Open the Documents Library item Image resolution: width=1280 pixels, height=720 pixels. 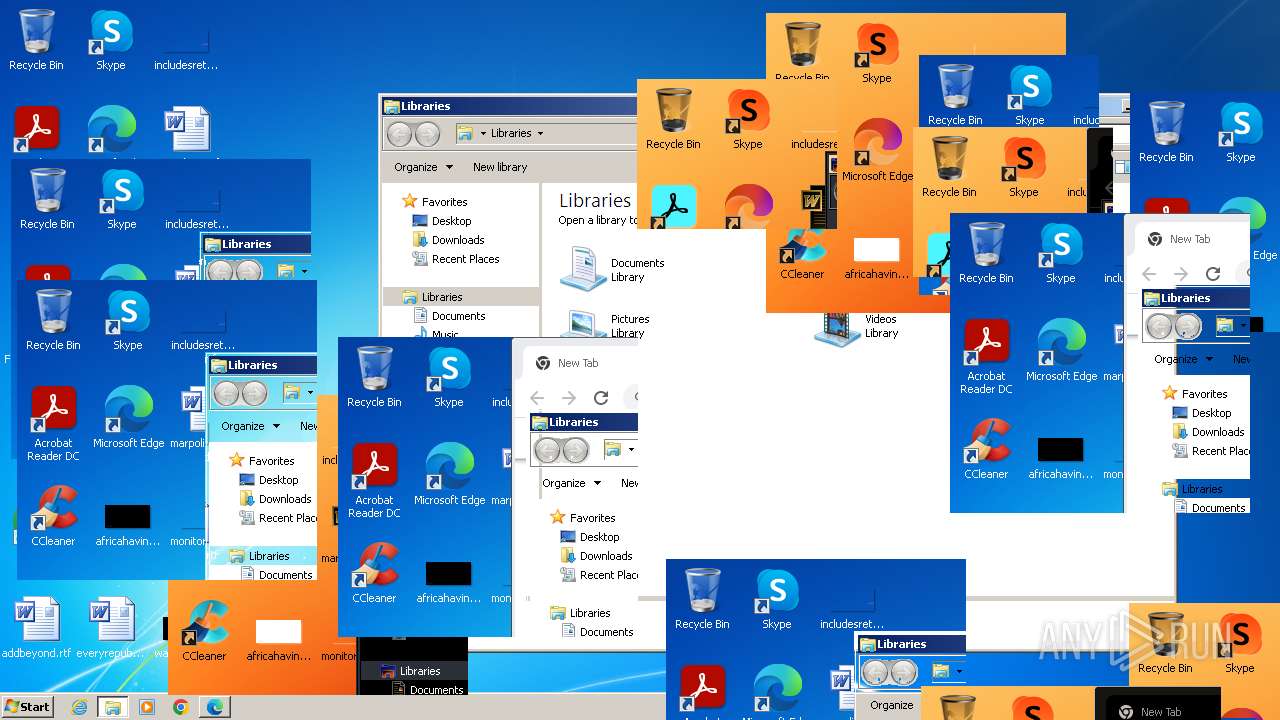pyautogui.click(x=613, y=270)
